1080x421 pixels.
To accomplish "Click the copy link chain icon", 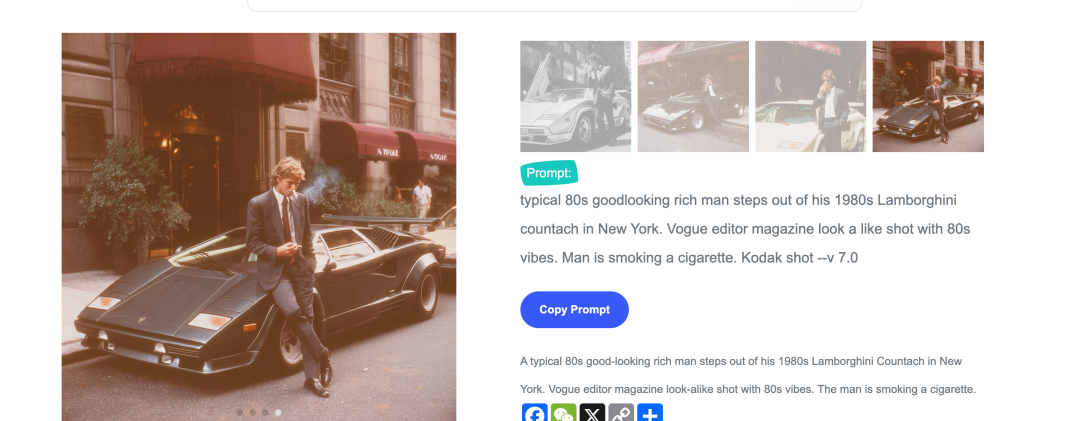I will pyautogui.click(x=621, y=414).
